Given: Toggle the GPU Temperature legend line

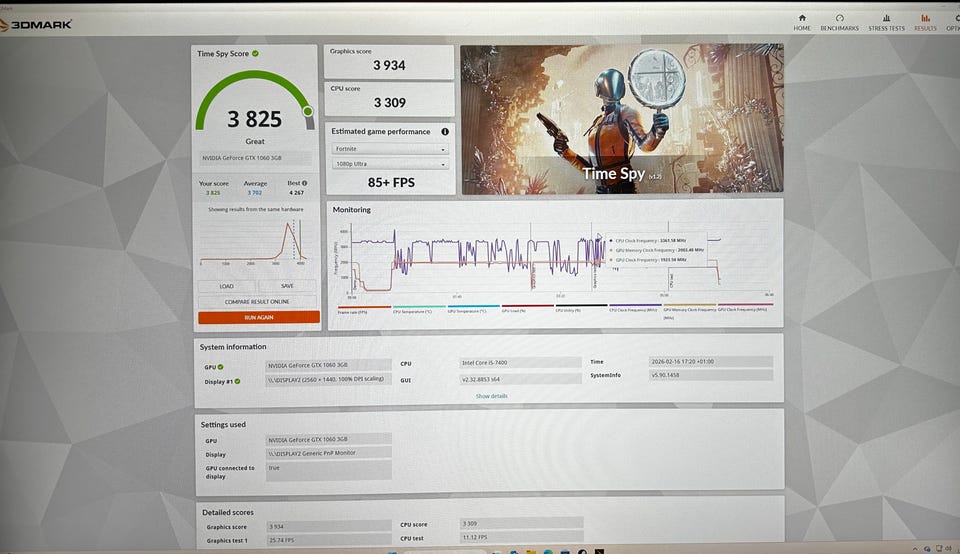Looking at the screenshot, I should click(x=473, y=309).
